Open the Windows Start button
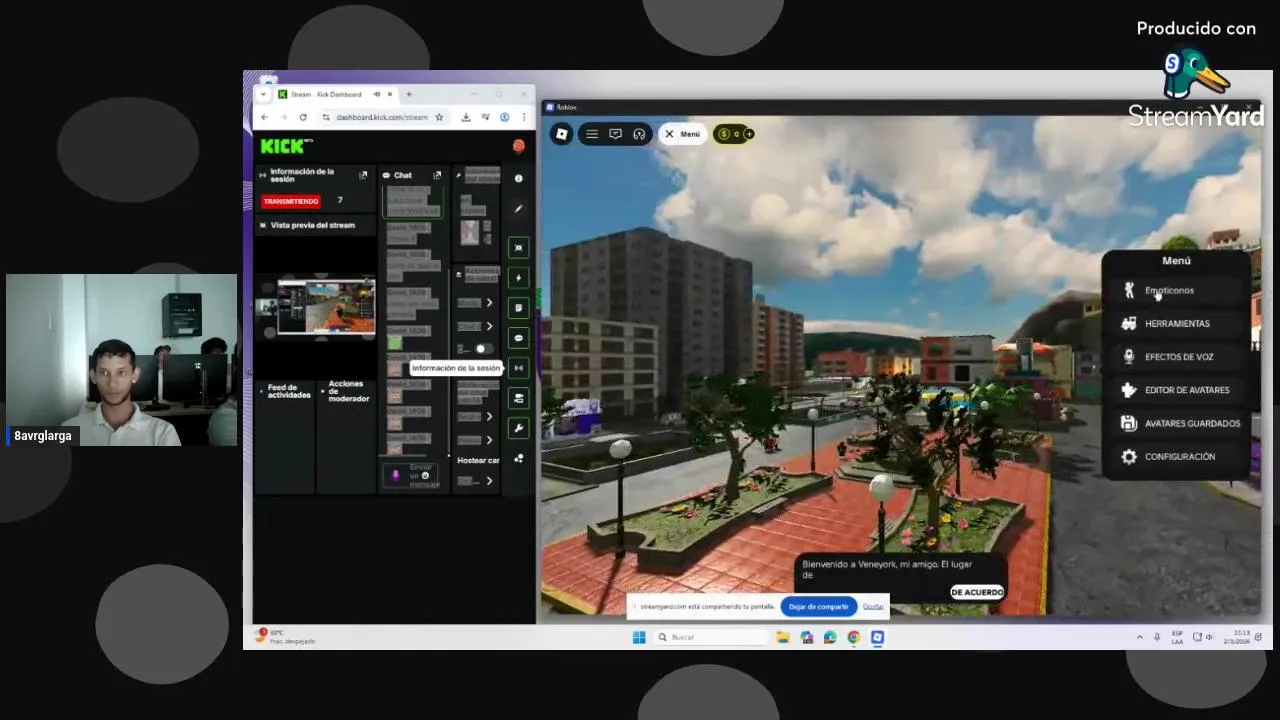Viewport: 1280px width, 720px height. (x=639, y=637)
